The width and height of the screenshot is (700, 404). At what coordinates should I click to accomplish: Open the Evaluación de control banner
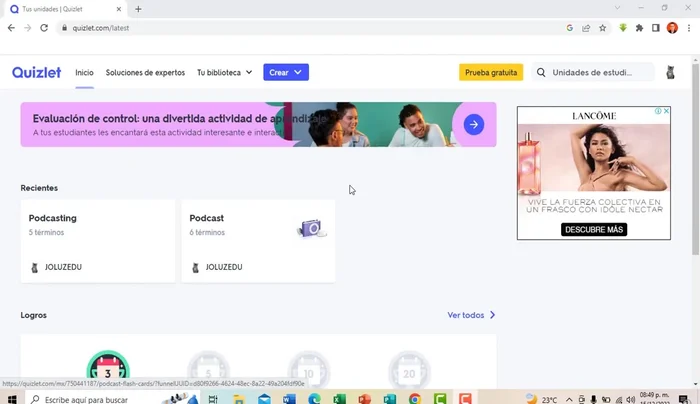click(258, 125)
